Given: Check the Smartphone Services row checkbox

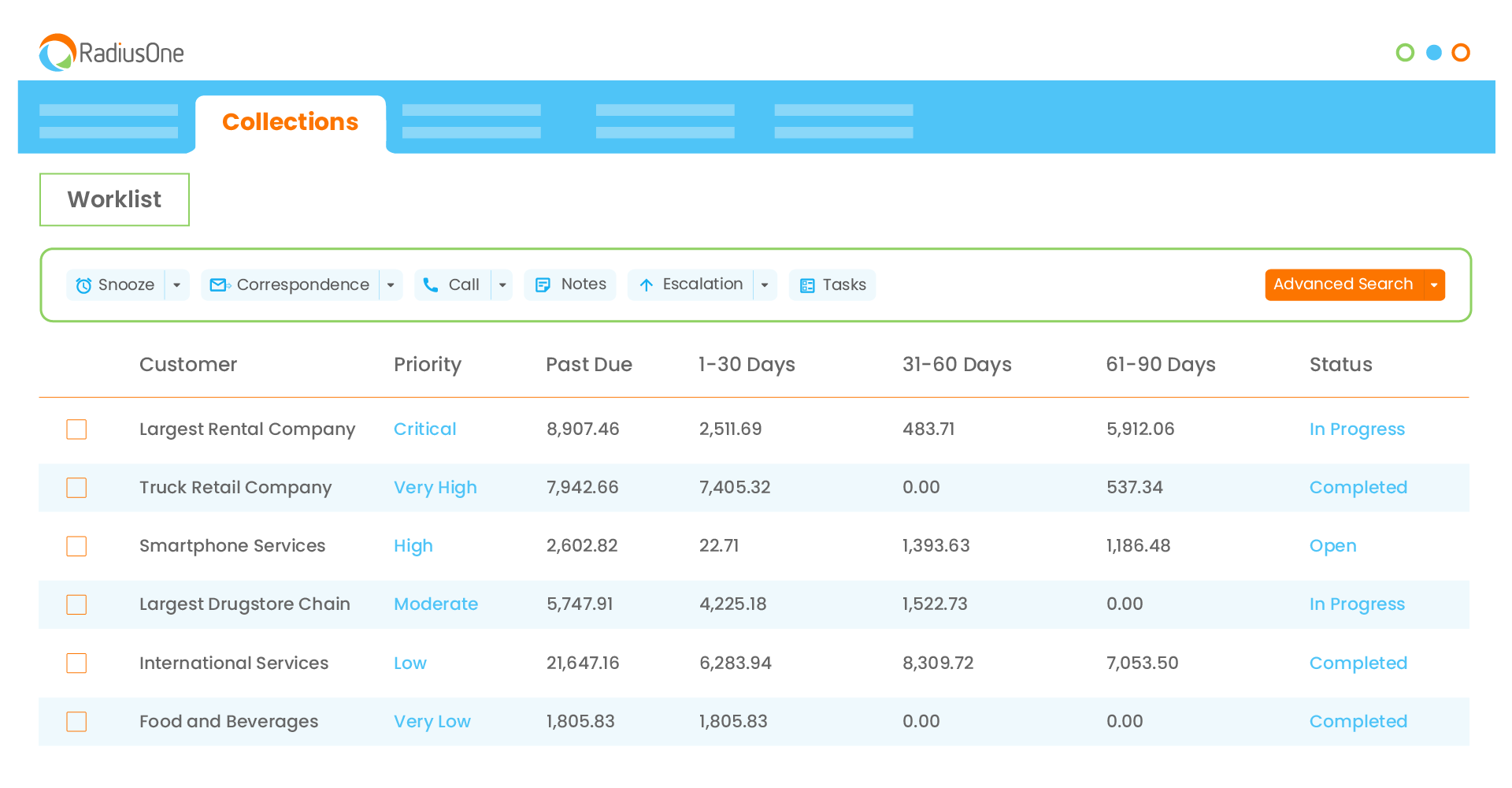Looking at the screenshot, I should [76, 546].
